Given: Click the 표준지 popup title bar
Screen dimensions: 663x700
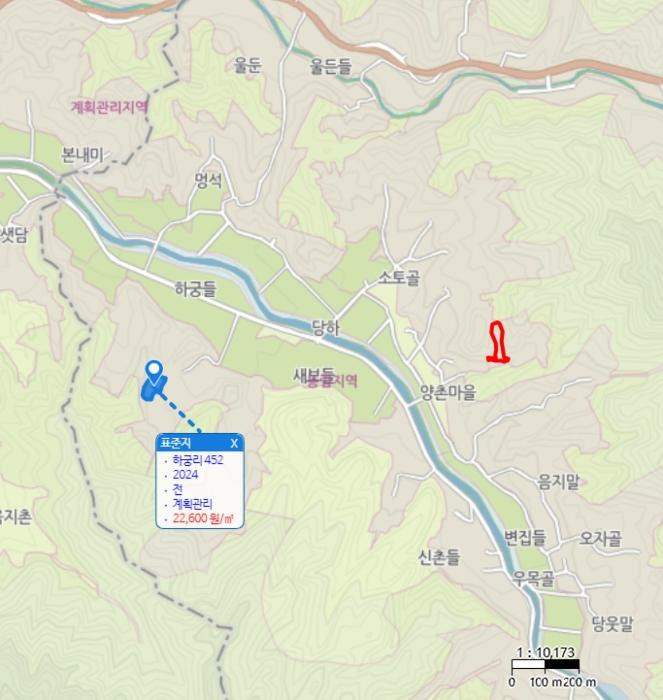Looking at the screenshot, I should (200, 443).
